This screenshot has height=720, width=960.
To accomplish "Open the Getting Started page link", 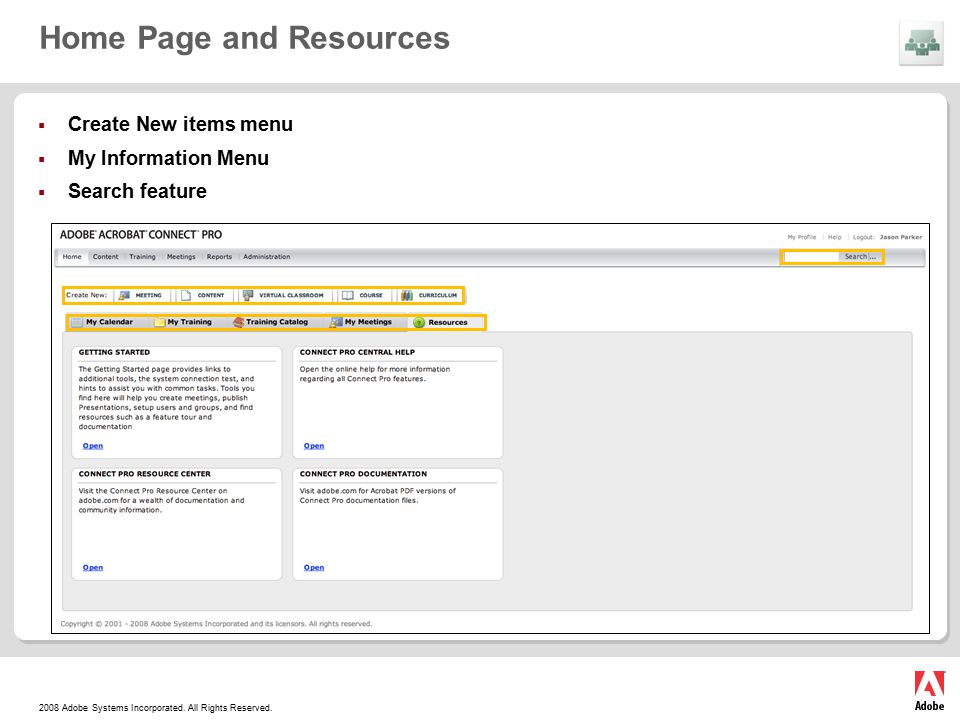I will point(93,446).
